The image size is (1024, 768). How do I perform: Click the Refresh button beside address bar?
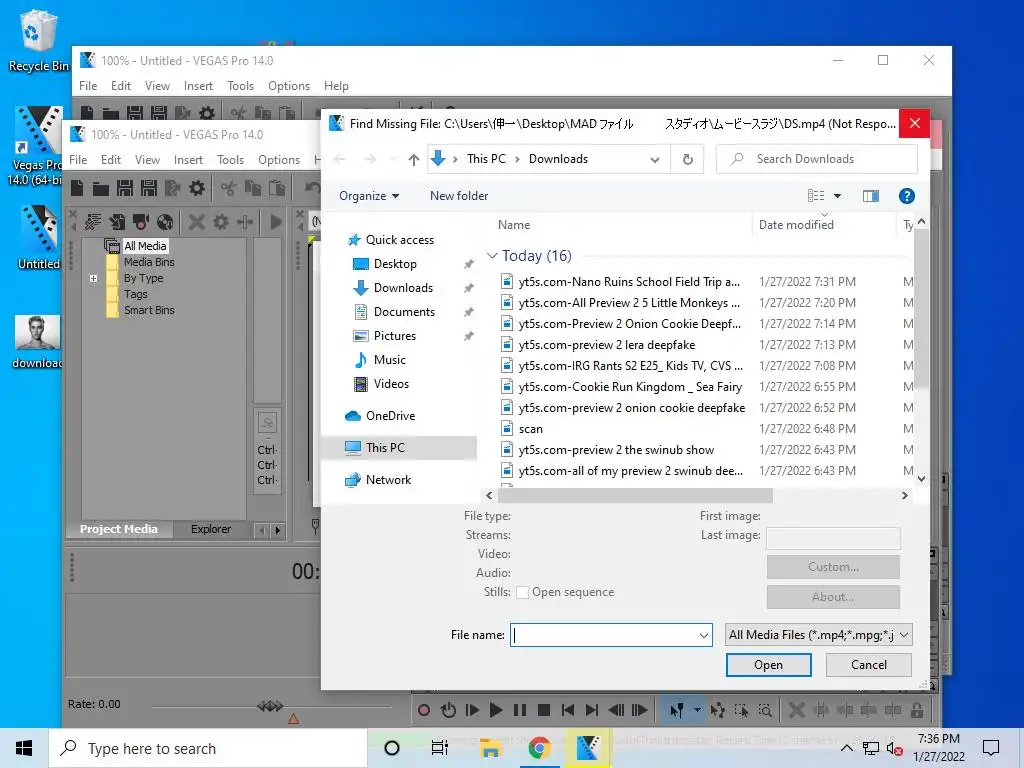pyautogui.click(x=688, y=159)
